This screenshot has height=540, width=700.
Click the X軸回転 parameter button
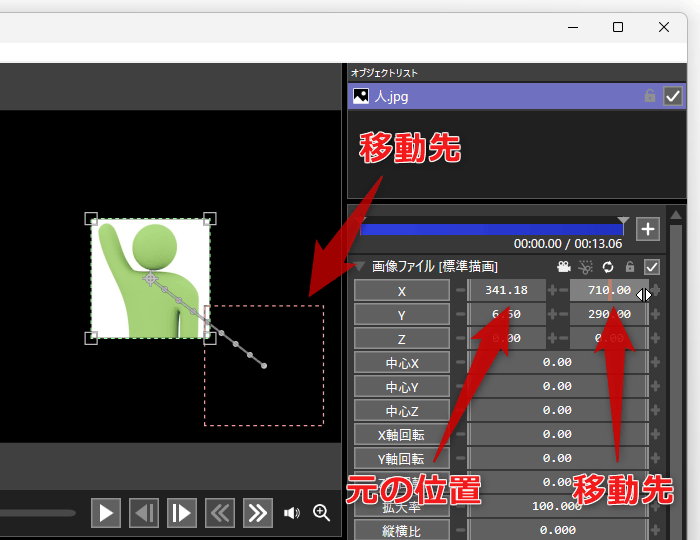coord(402,435)
